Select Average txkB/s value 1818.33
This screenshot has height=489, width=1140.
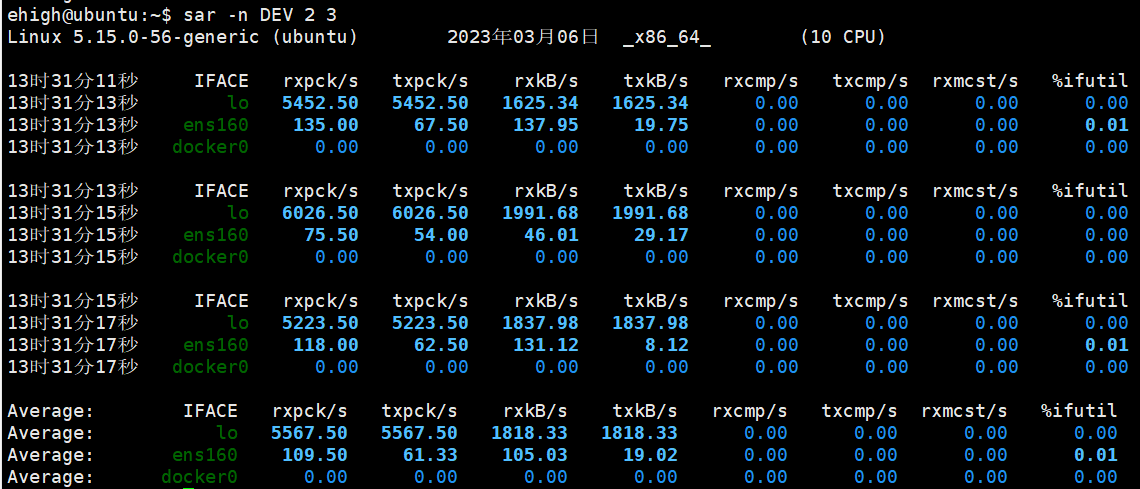click(639, 434)
